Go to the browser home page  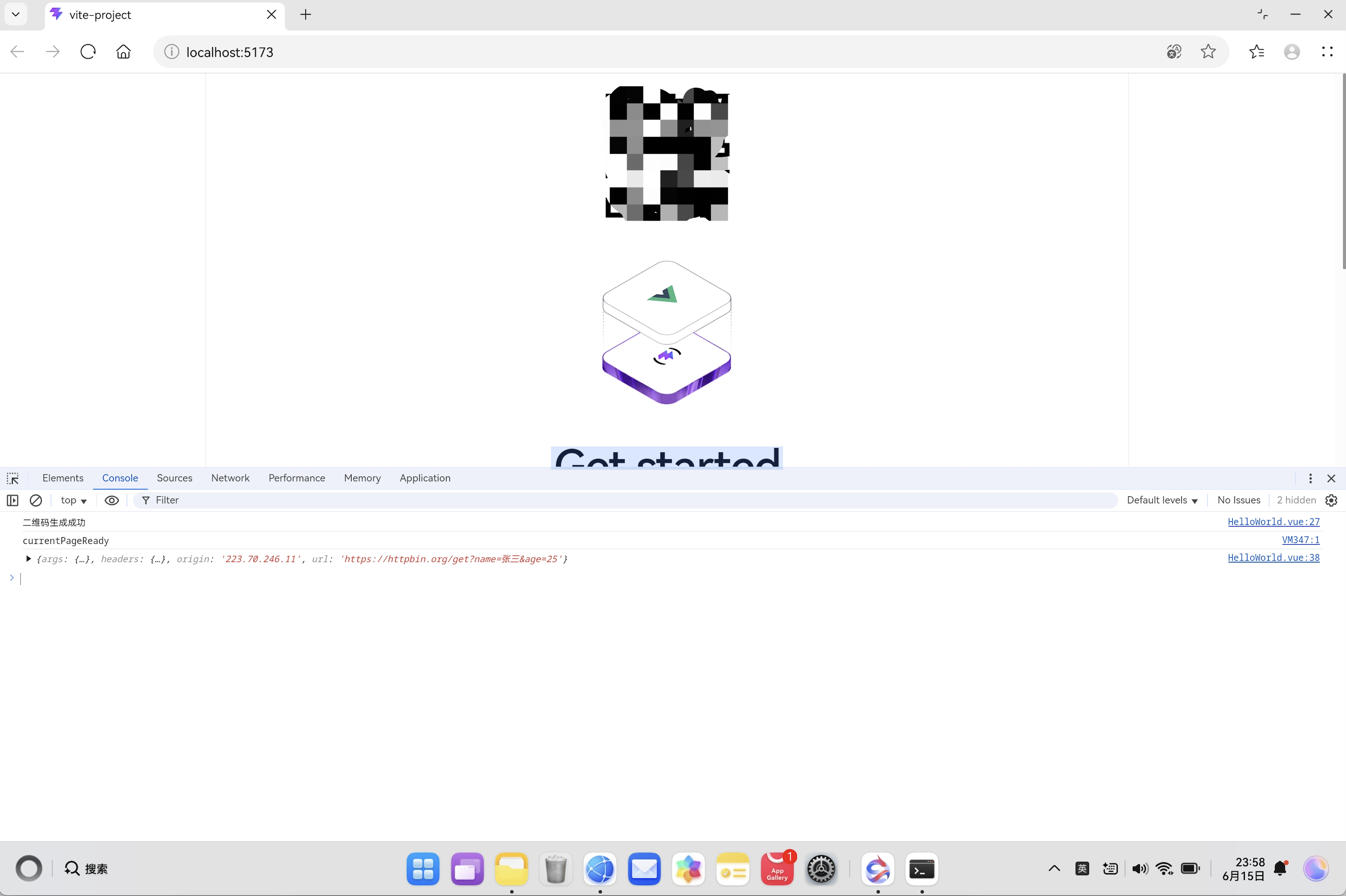[x=123, y=52]
